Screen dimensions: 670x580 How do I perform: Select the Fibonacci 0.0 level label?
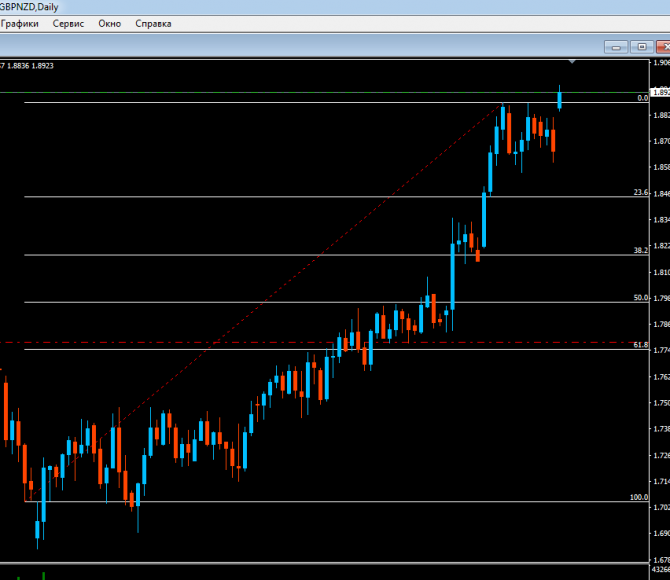642,98
